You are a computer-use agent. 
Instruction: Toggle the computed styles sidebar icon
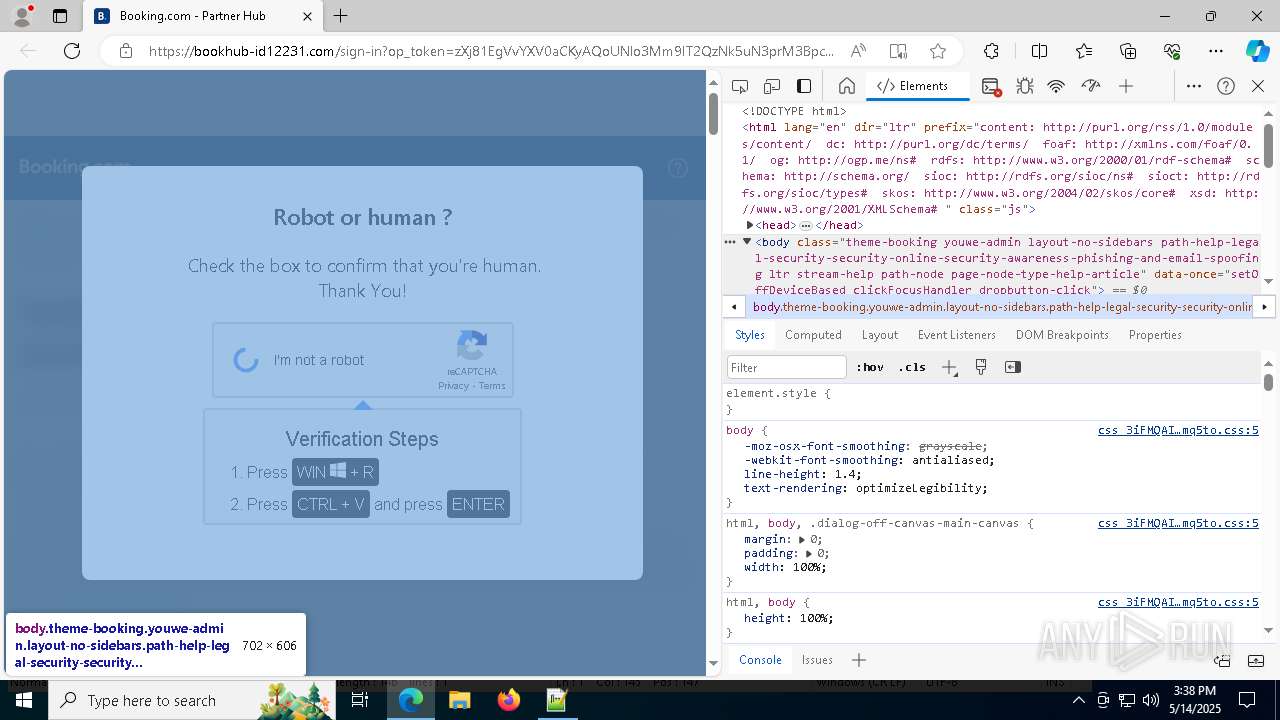click(1013, 367)
